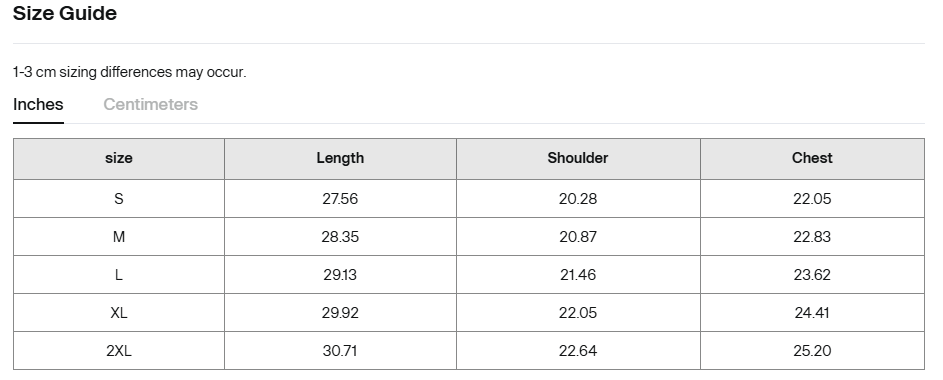Click the 30.71 length cell
This screenshot has width=943, height=380.
click(x=340, y=351)
